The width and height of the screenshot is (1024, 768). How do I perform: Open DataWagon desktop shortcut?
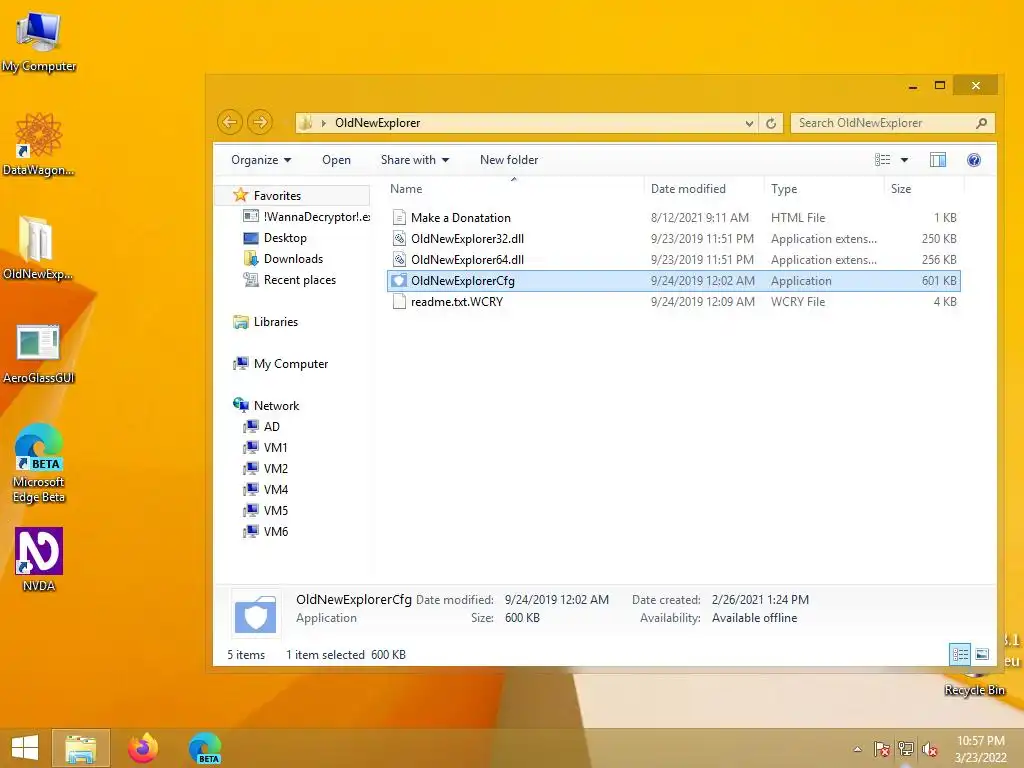coord(38,144)
